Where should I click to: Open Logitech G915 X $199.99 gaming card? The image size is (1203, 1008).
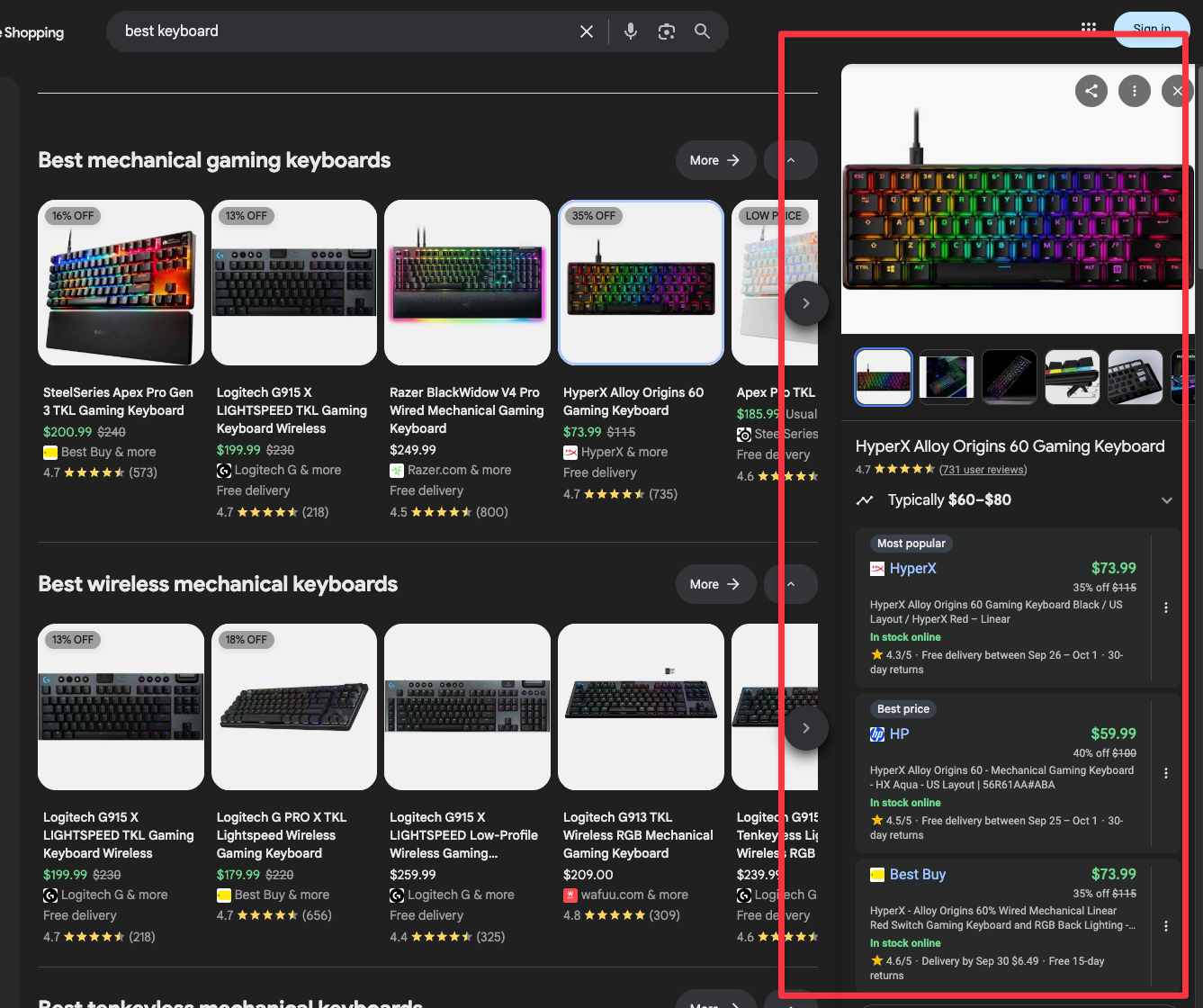point(294,283)
